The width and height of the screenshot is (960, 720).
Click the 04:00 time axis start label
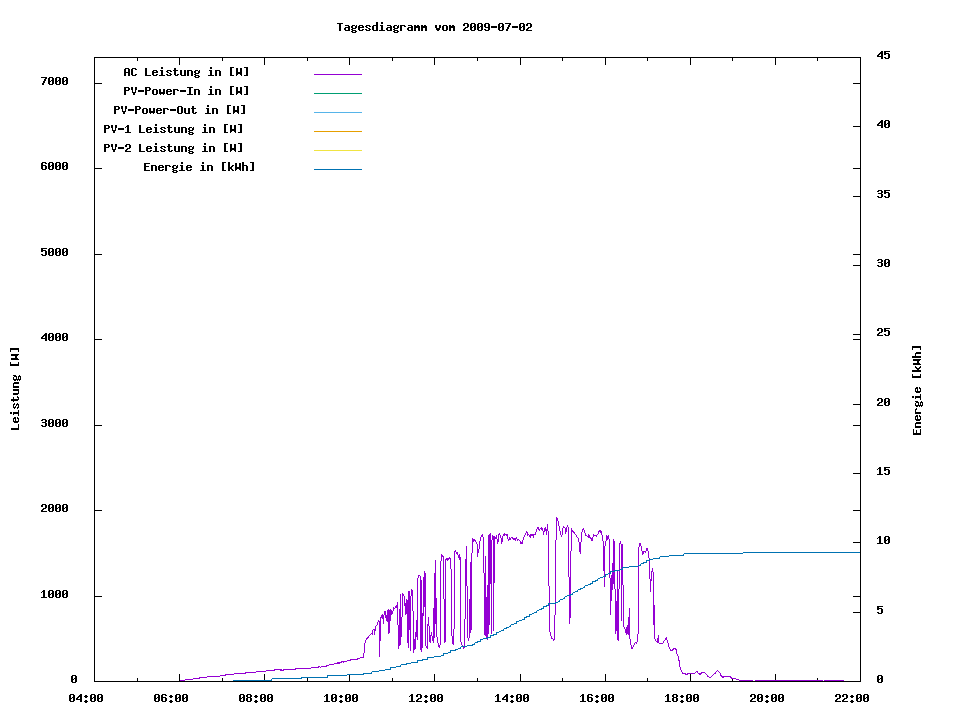pos(86,698)
